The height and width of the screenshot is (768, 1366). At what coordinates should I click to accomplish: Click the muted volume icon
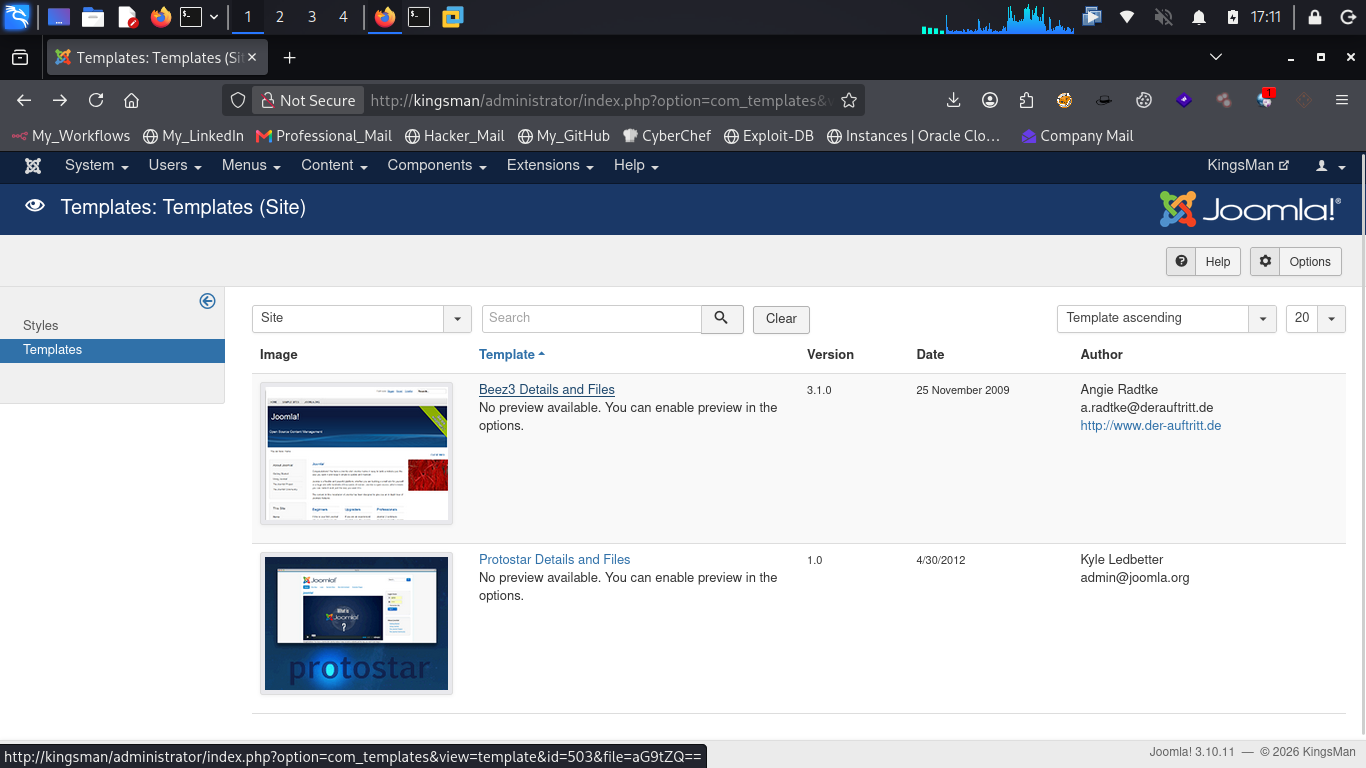point(1163,17)
